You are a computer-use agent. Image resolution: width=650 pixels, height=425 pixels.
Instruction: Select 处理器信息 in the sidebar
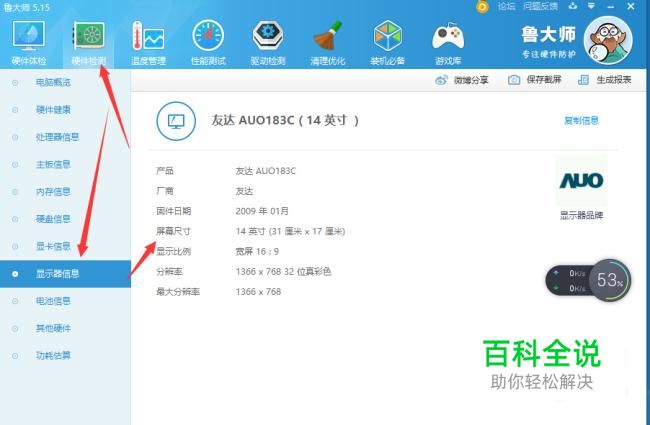tap(57, 137)
